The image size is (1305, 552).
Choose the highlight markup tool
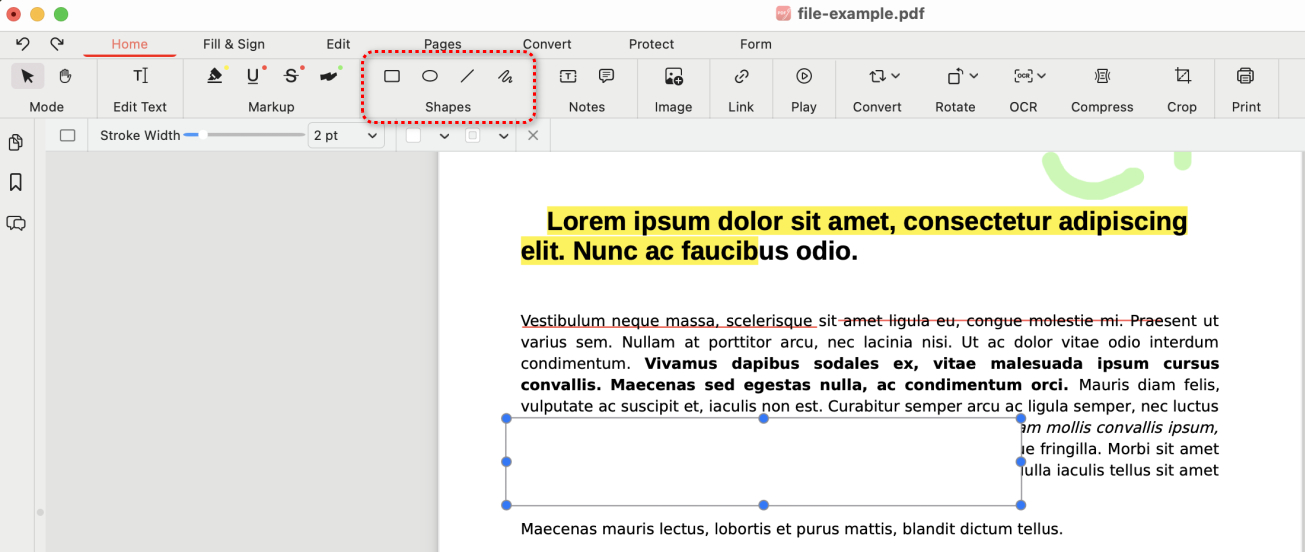[x=215, y=76]
